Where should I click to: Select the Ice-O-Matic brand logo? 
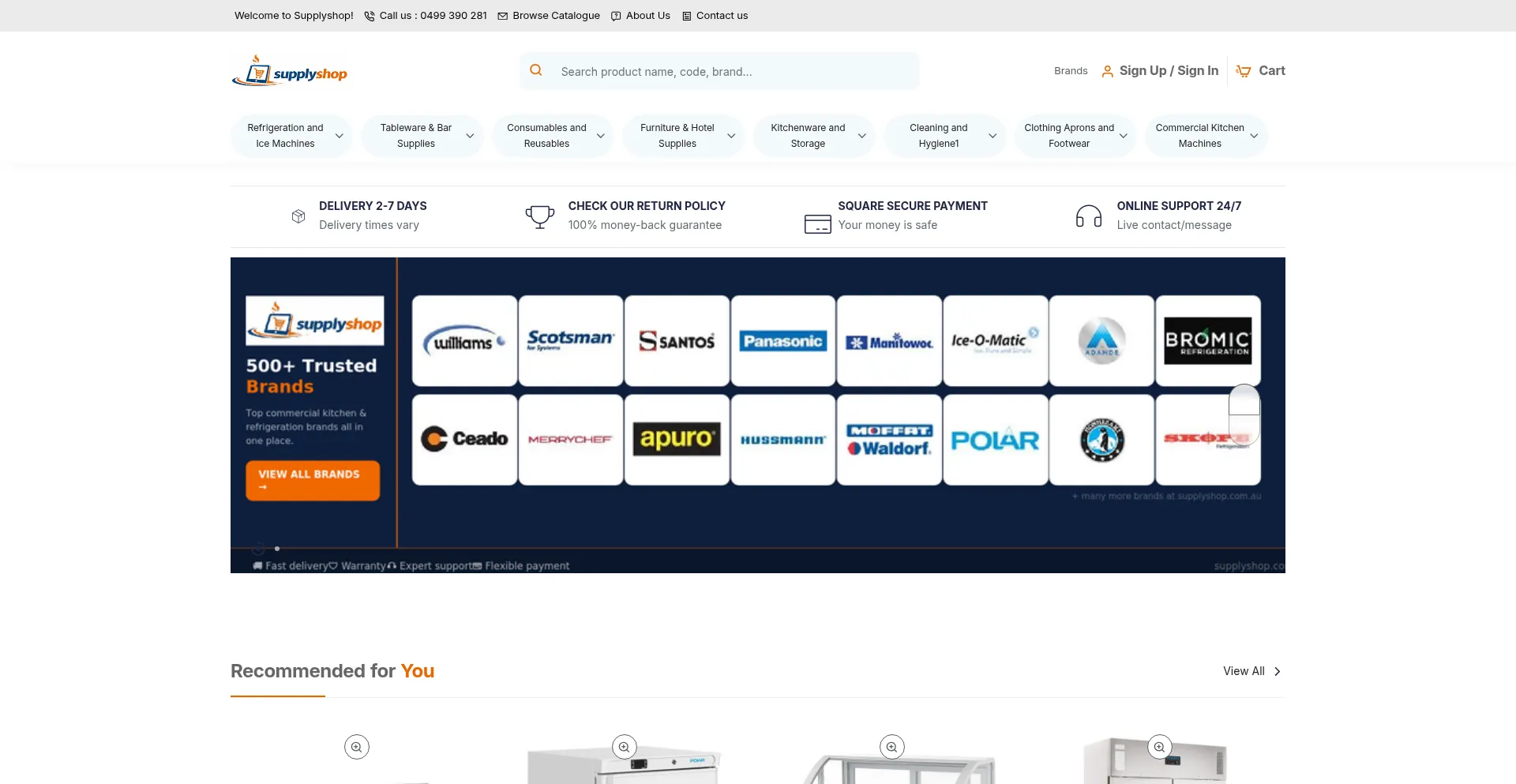click(x=996, y=341)
